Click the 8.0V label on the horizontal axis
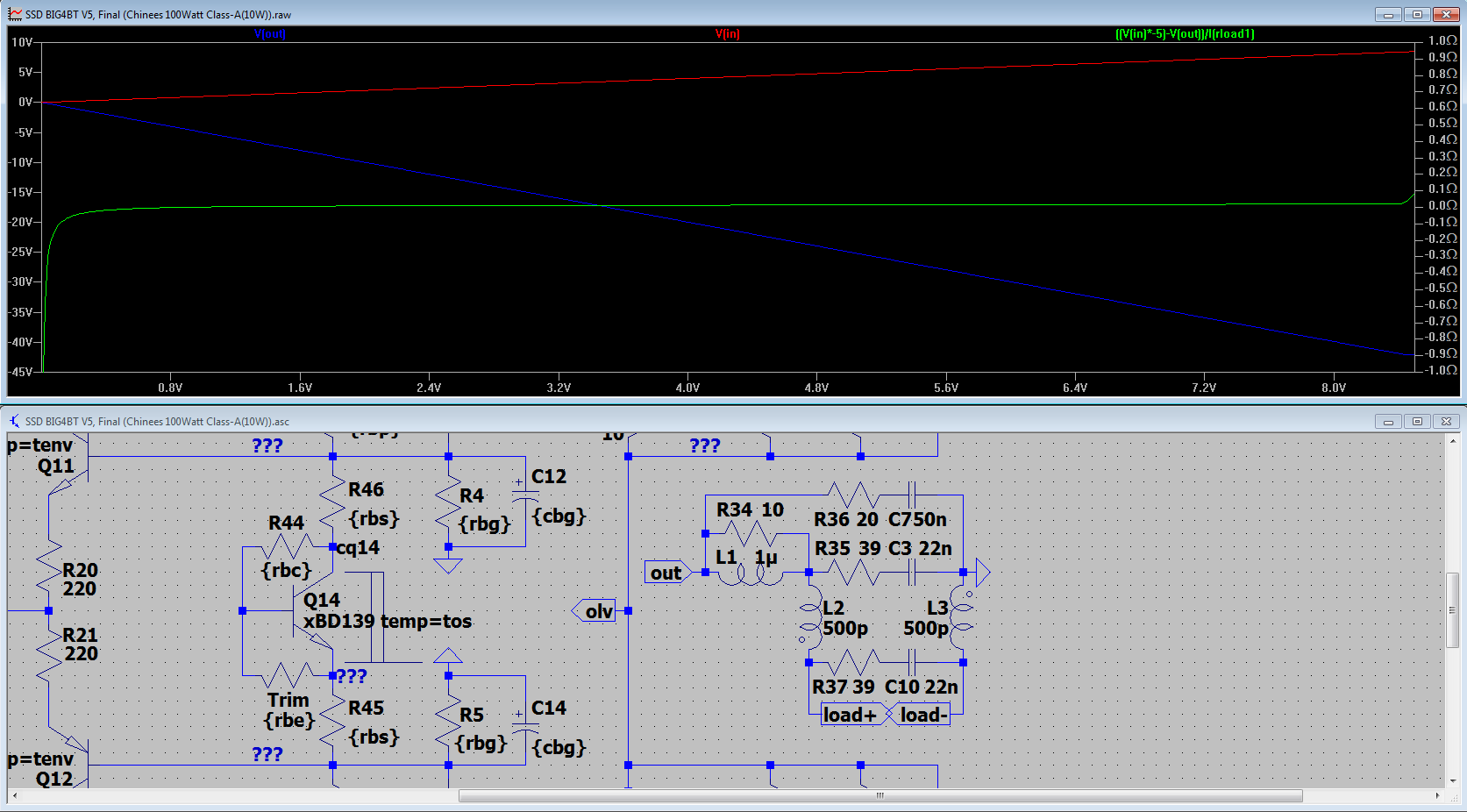Viewport: 1467px width, 812px height. [1334, 387]
